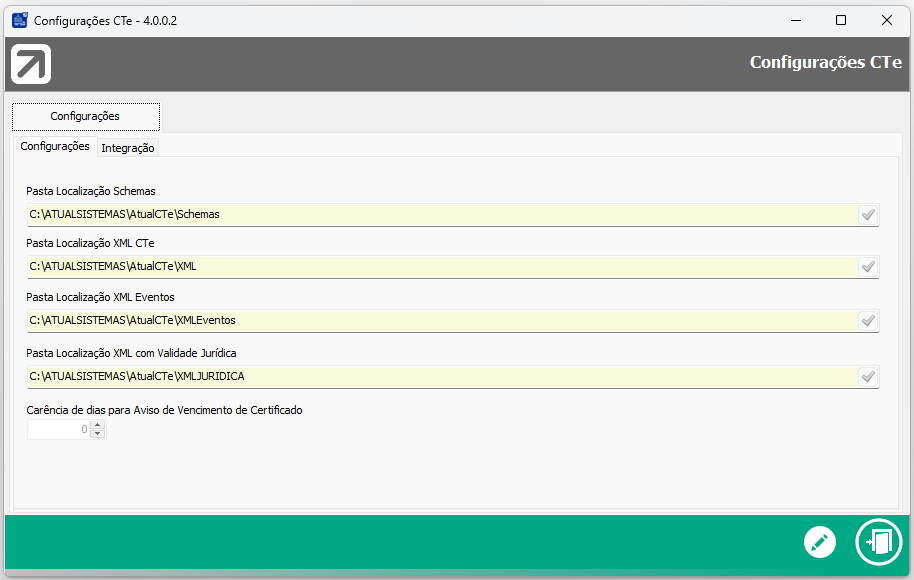Click the pencil edit icon
The height and width of the screenshot is (580, 914).
pyautogui.click(x=819, y=543)
